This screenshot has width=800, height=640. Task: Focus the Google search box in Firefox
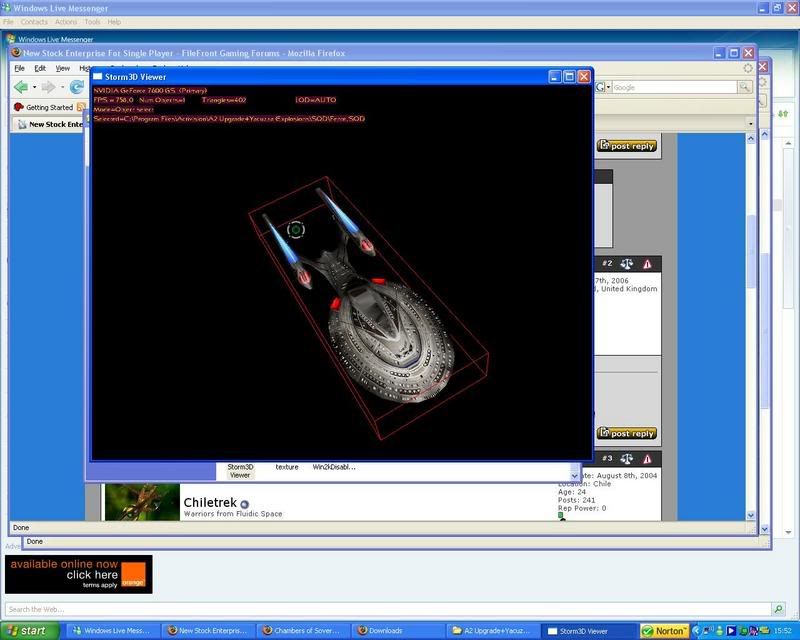click(x=674, y=87)
